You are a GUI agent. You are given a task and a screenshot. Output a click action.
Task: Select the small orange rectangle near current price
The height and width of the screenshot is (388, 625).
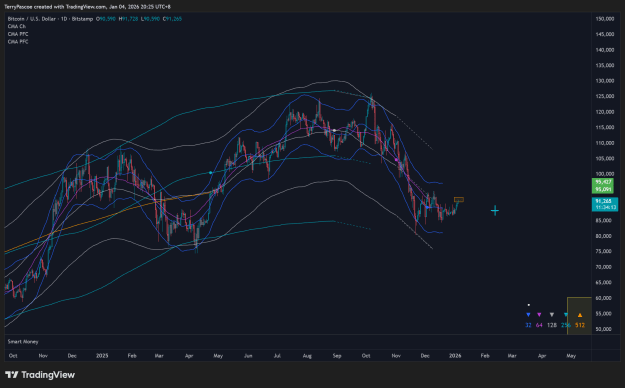tap(459, 199)
